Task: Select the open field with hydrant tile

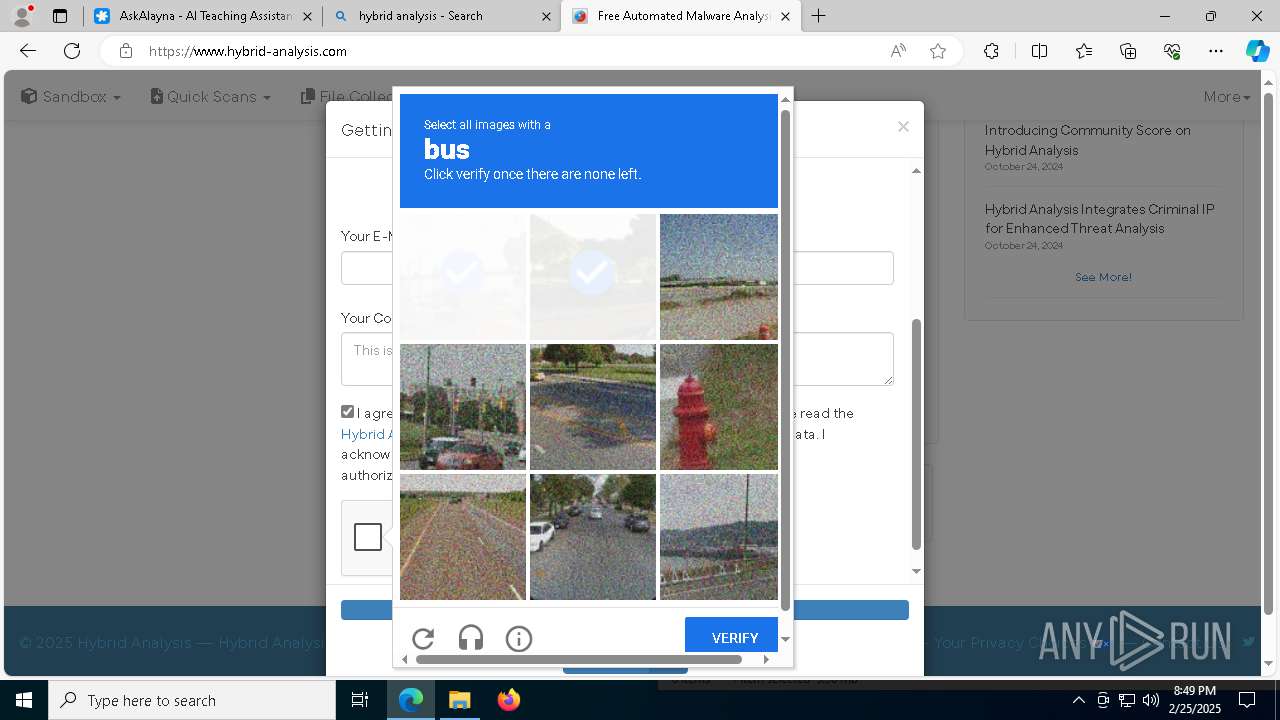Action: tap(719, 277)
